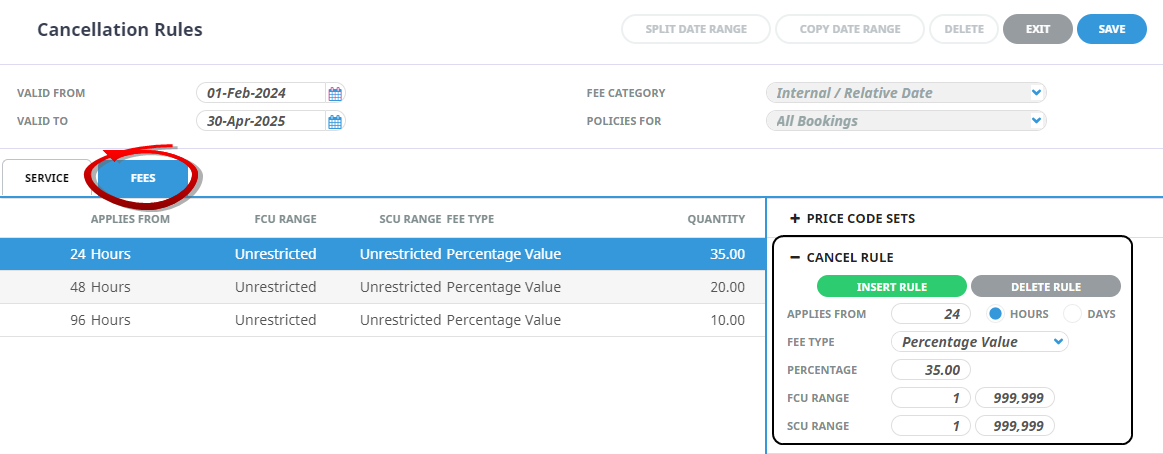1163x454 pixels.
Task: Click the Delete Rule button
Action: click(1046, 286)
